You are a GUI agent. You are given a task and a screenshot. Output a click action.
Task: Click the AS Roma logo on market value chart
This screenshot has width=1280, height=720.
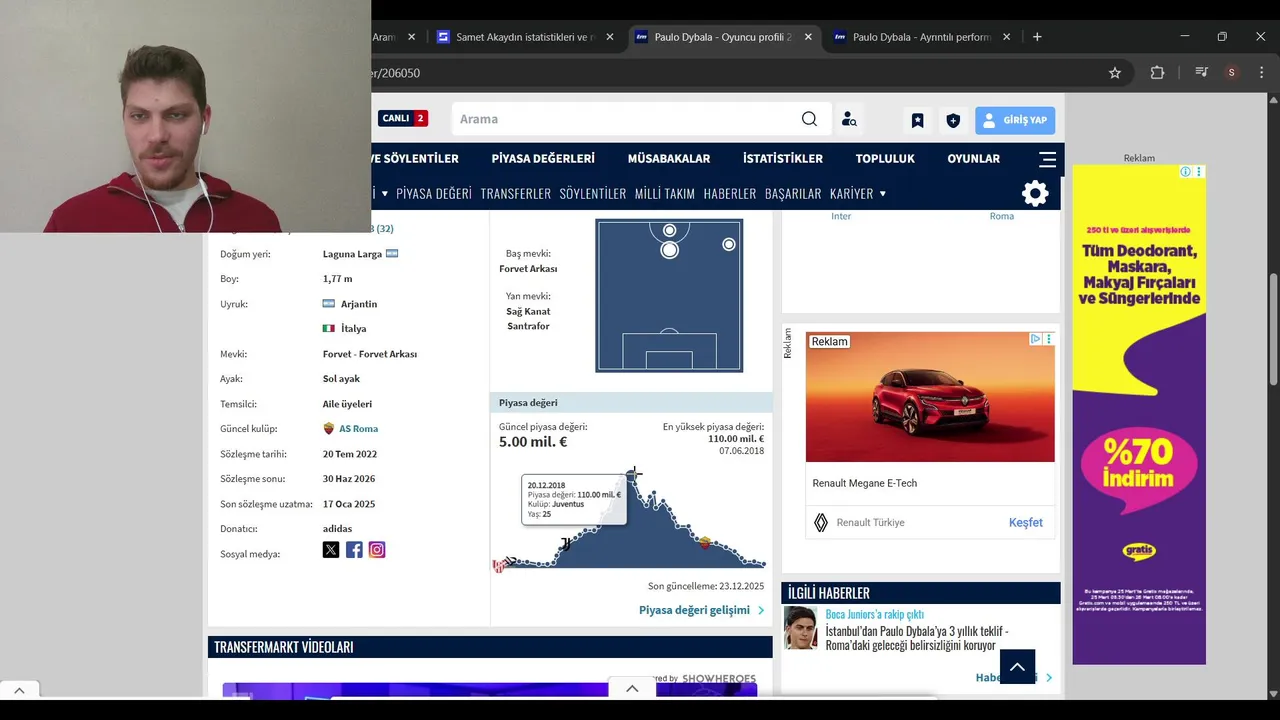pyautogui.click(x=705, y=543)
